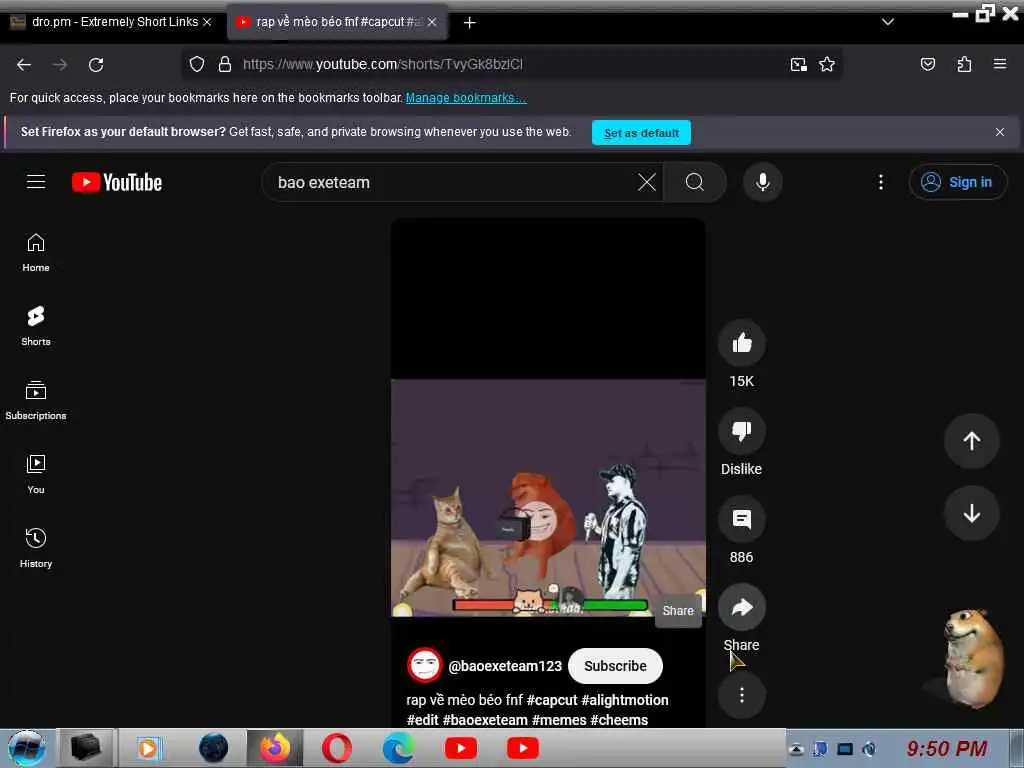
Task: Close the dro.pm tab
Action: 207,22
